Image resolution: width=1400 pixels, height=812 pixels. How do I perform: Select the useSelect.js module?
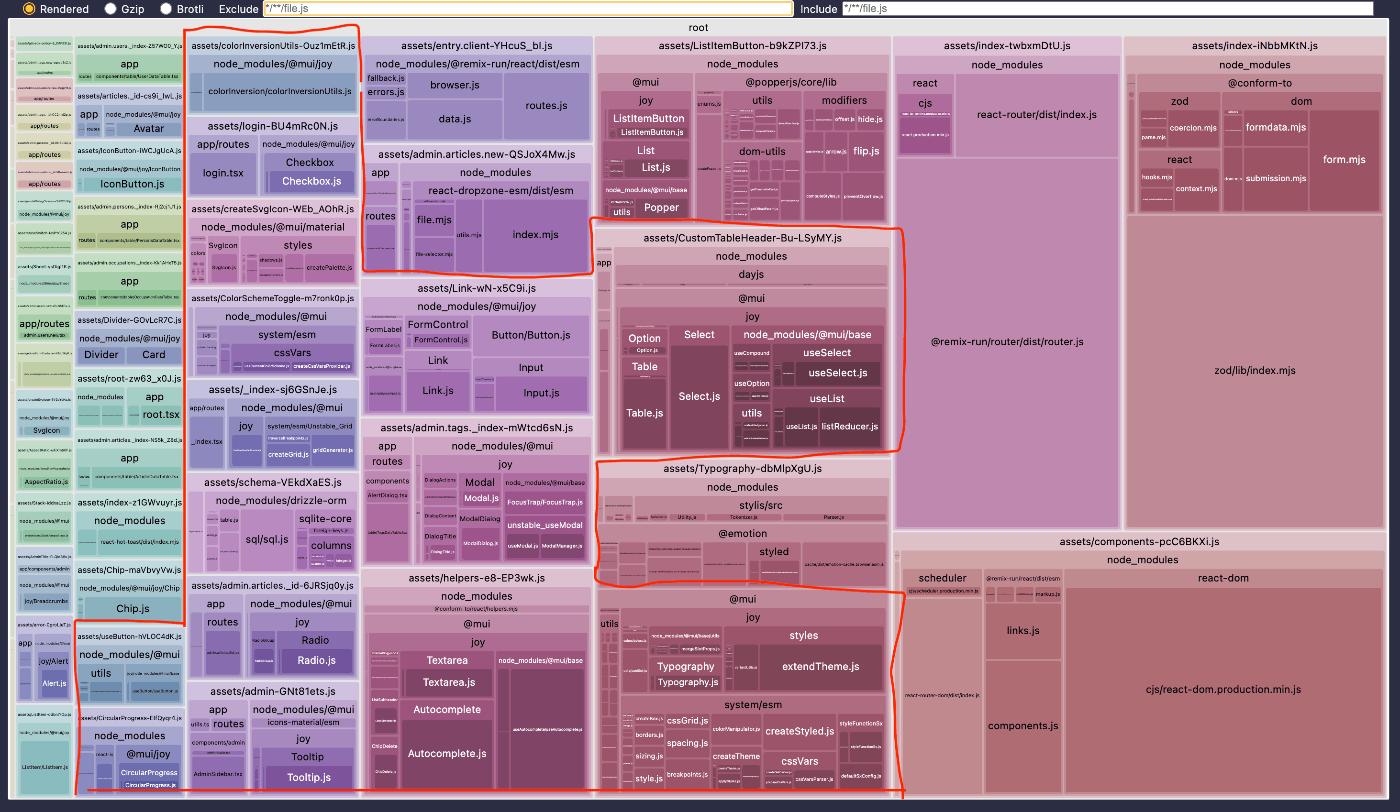(838, 373)
